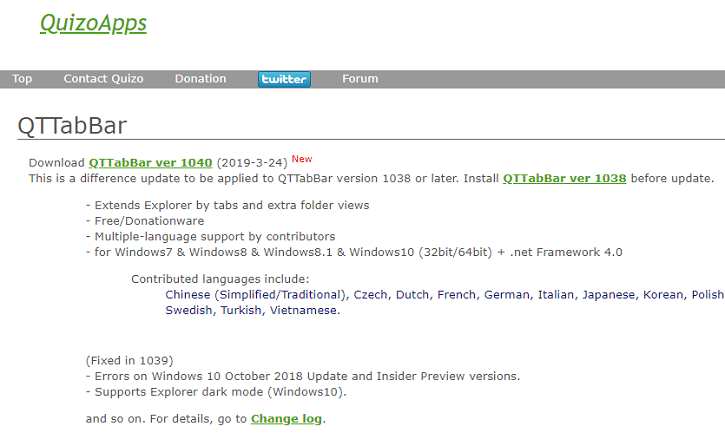
Task: Click the .net Framework 4.0 requirements line
Action: (354, 253)
